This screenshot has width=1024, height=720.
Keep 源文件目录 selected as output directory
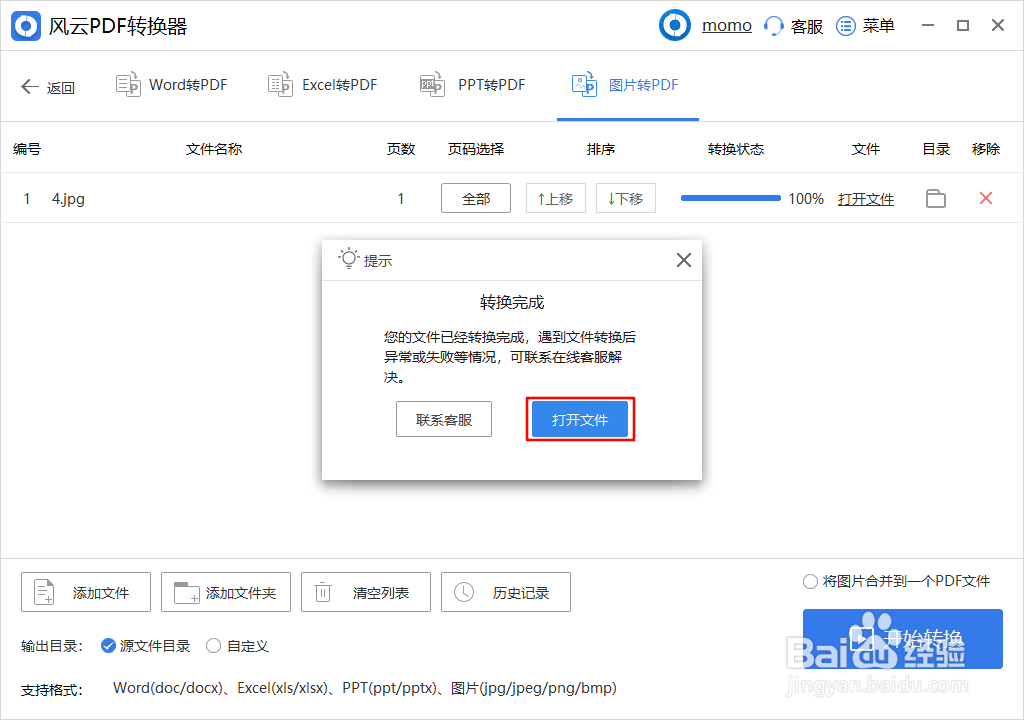pyautogui.click(x=108, y=646)
